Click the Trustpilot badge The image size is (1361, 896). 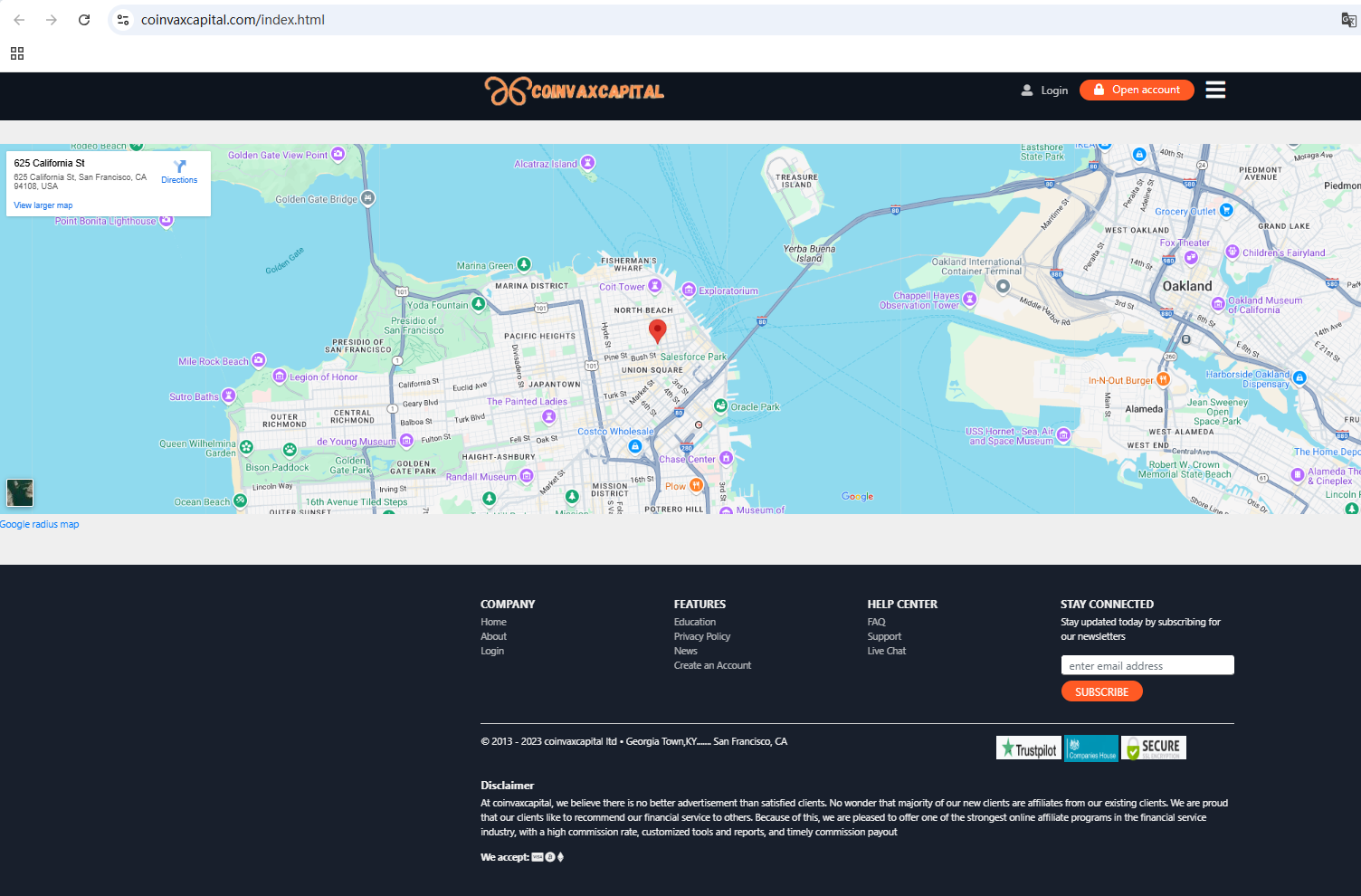pyautogui.click(x=1029, y=748)
